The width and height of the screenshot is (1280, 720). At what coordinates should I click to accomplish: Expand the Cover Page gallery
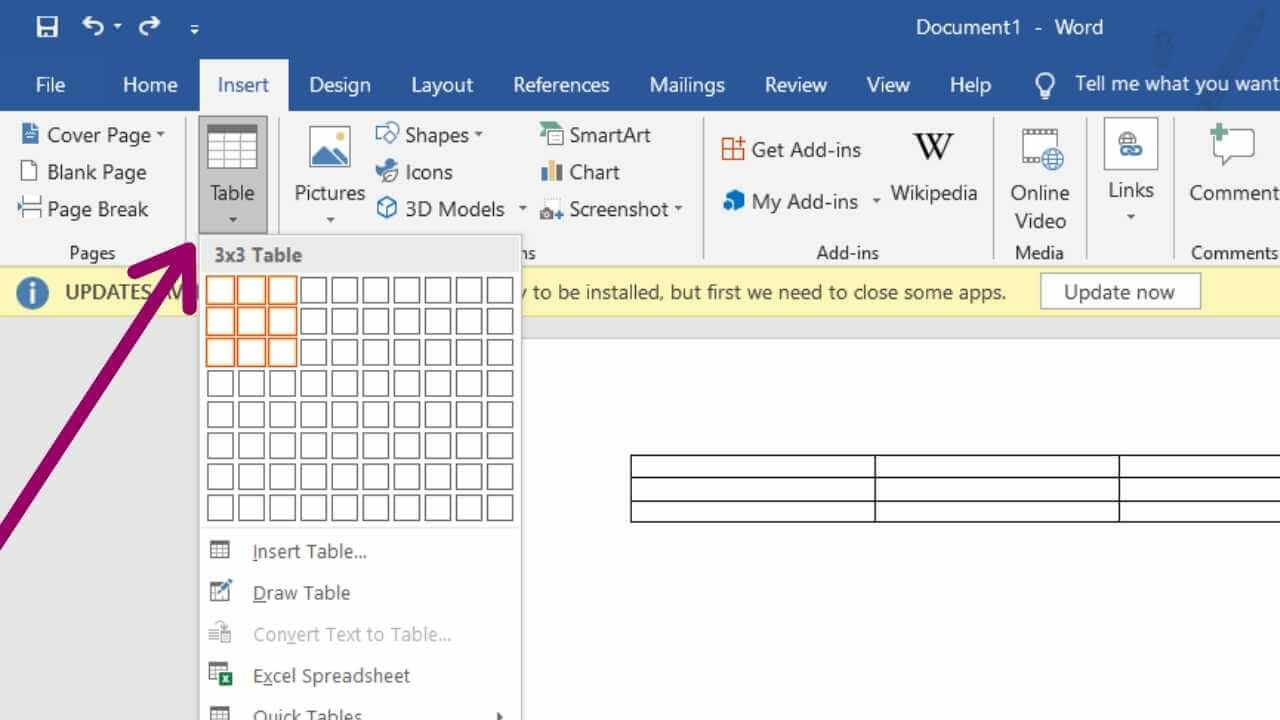(x=96, y=134)
